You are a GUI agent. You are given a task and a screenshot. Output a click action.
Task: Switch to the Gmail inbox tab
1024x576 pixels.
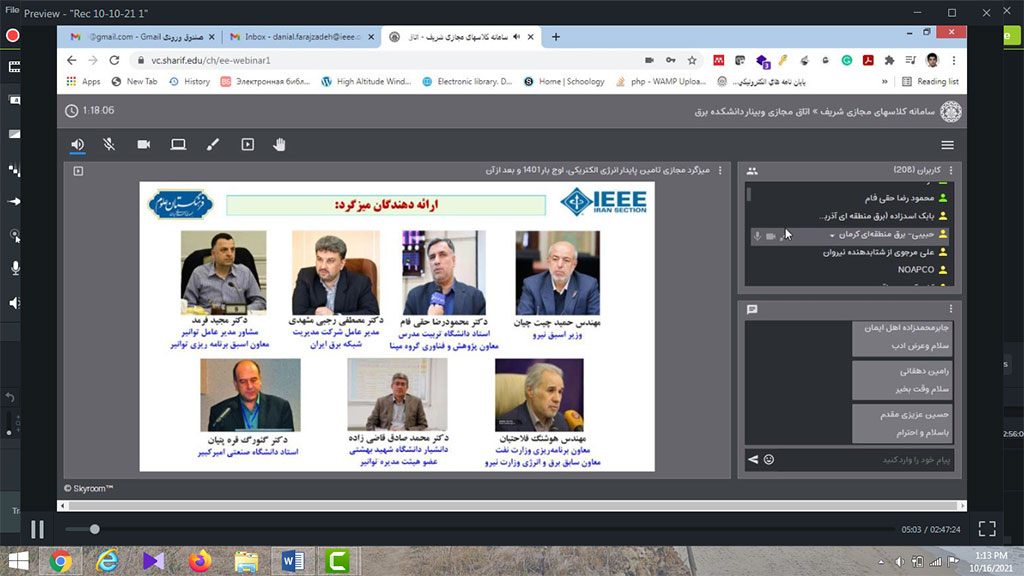coord(141,37)
